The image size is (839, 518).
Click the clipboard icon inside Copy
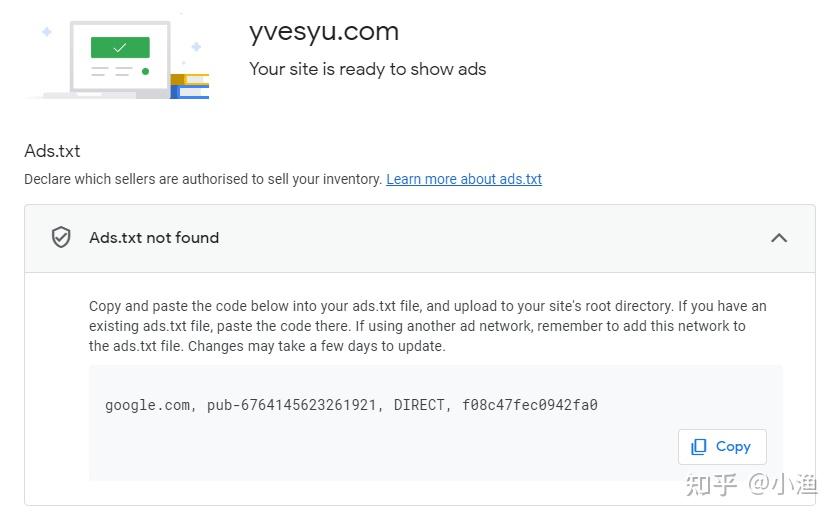(699, 447)
